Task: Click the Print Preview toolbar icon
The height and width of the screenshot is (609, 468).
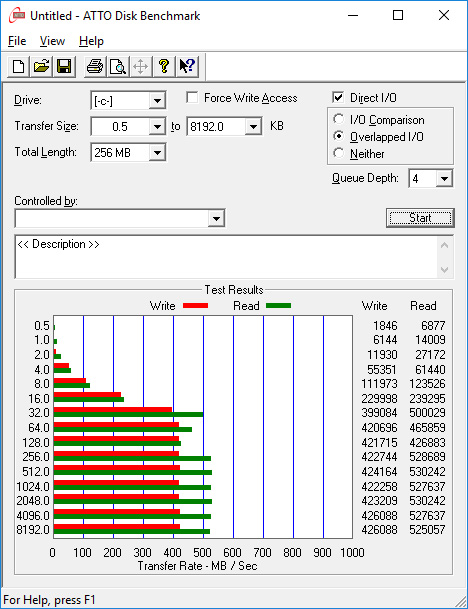Action: [118, 66]
